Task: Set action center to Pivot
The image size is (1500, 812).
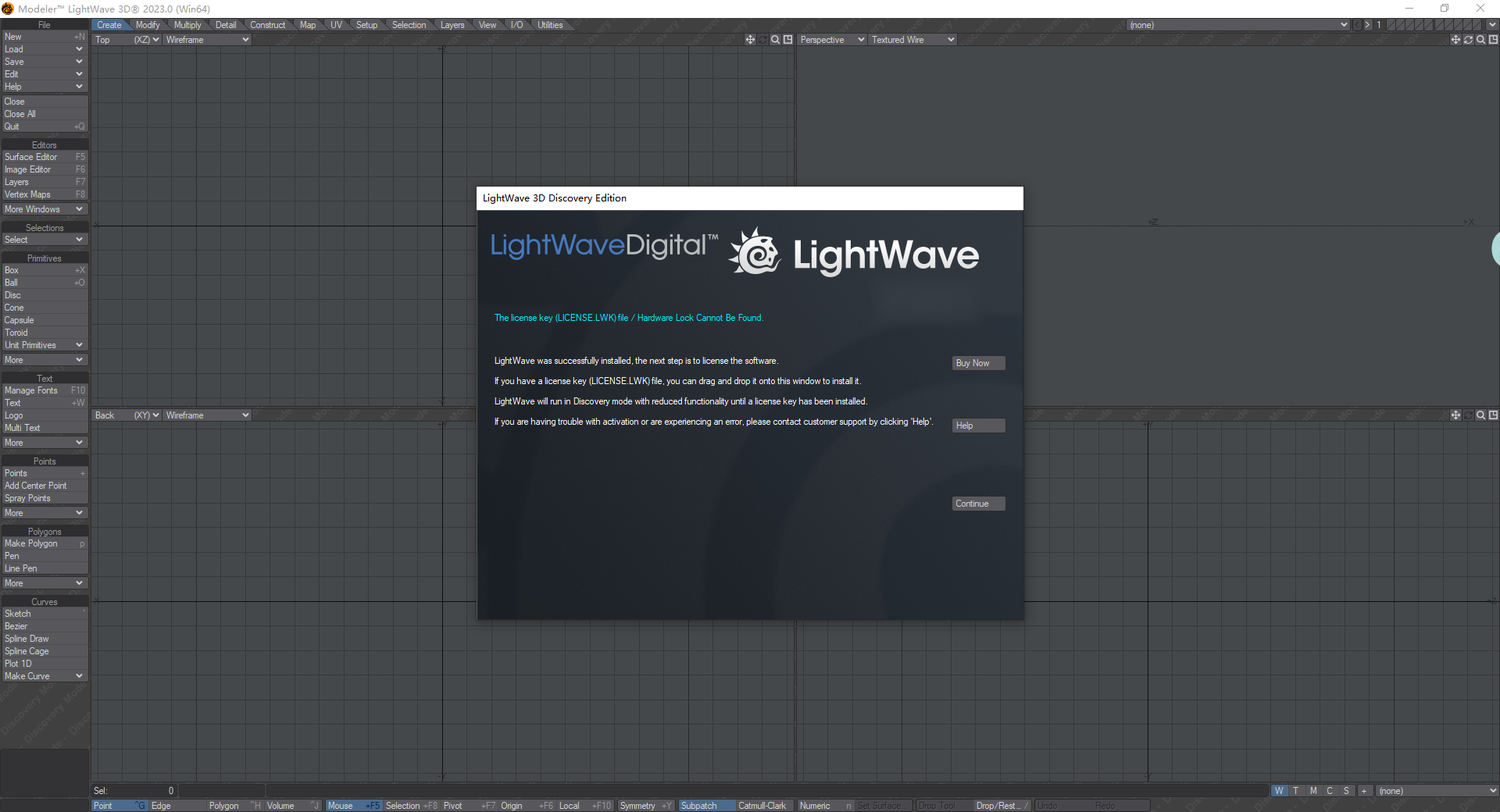Action: [469, 806]
